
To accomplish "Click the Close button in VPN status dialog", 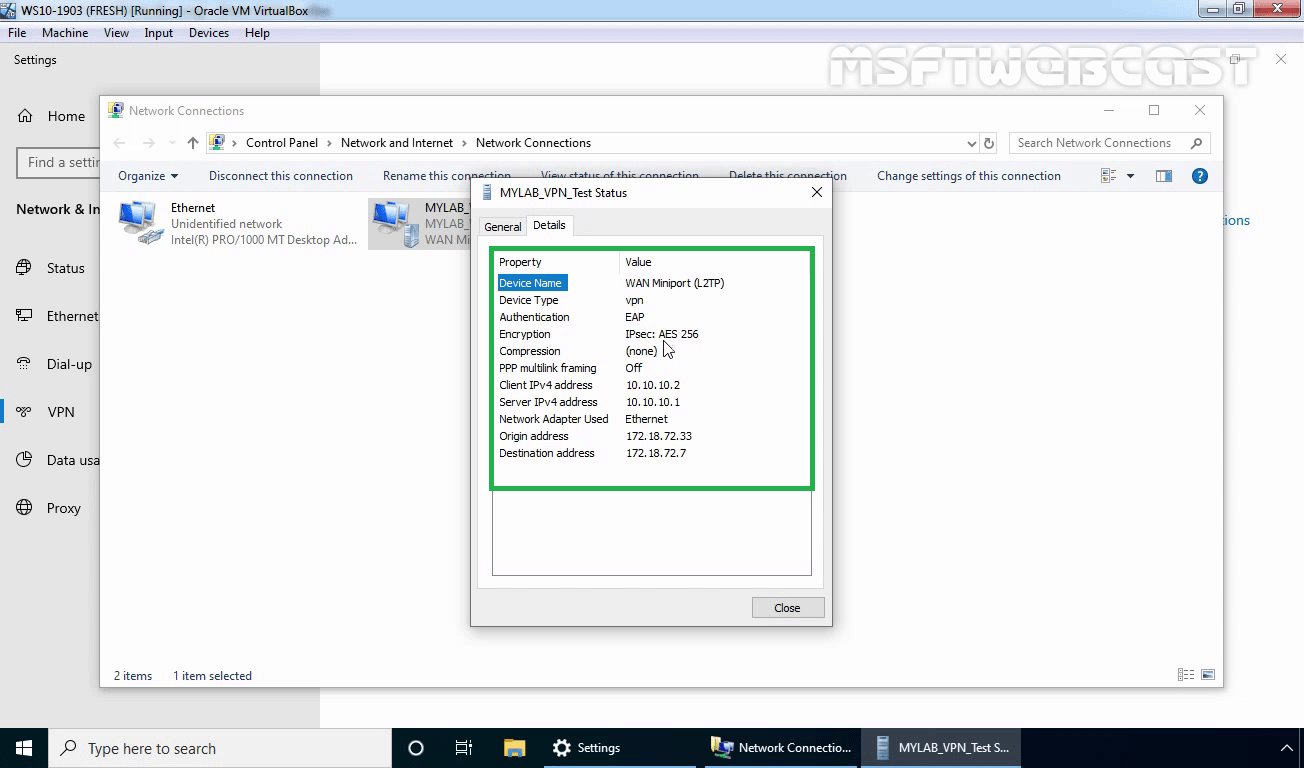I will tap(787, 607).
